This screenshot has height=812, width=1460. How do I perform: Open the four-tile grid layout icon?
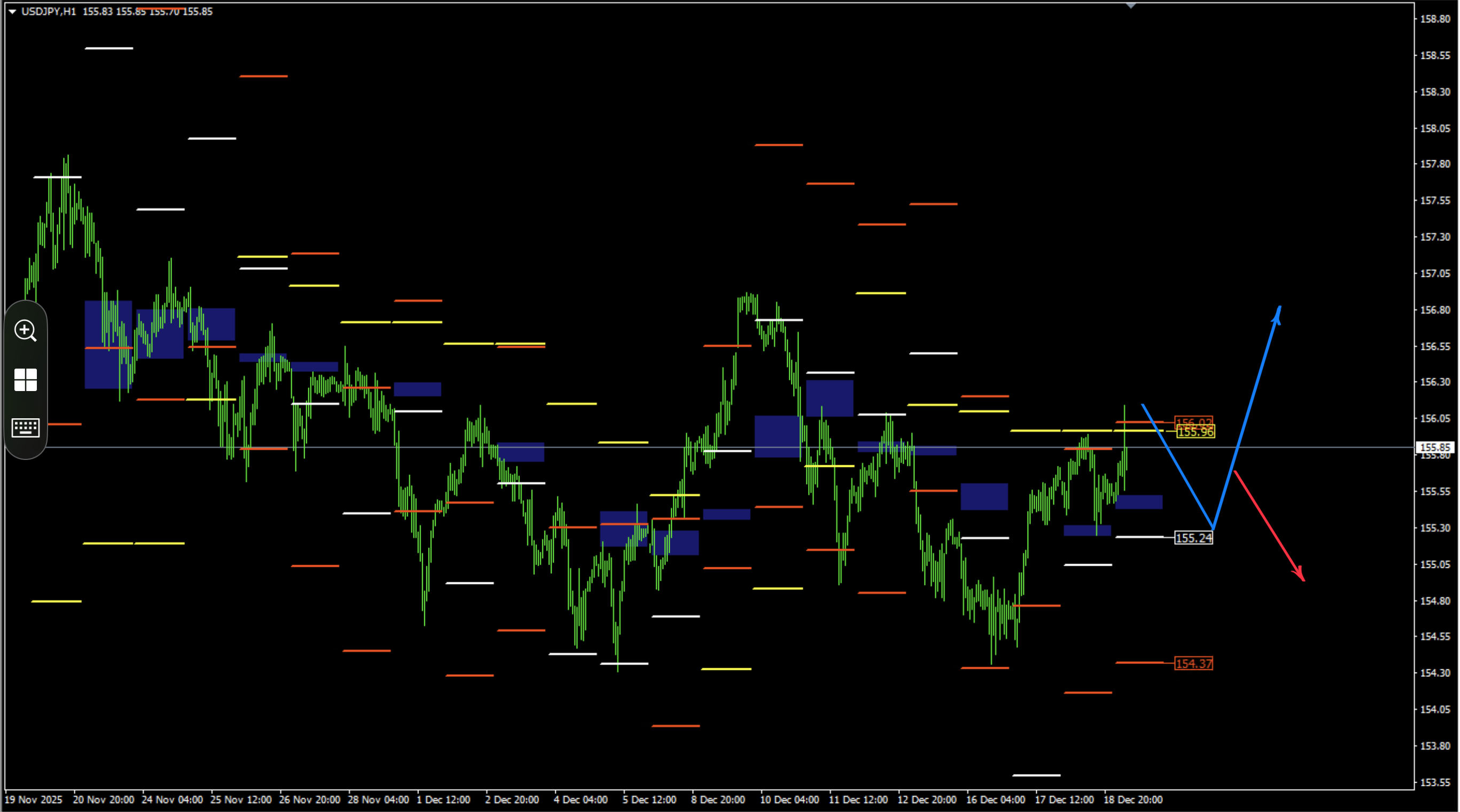(x=26, y=380)
